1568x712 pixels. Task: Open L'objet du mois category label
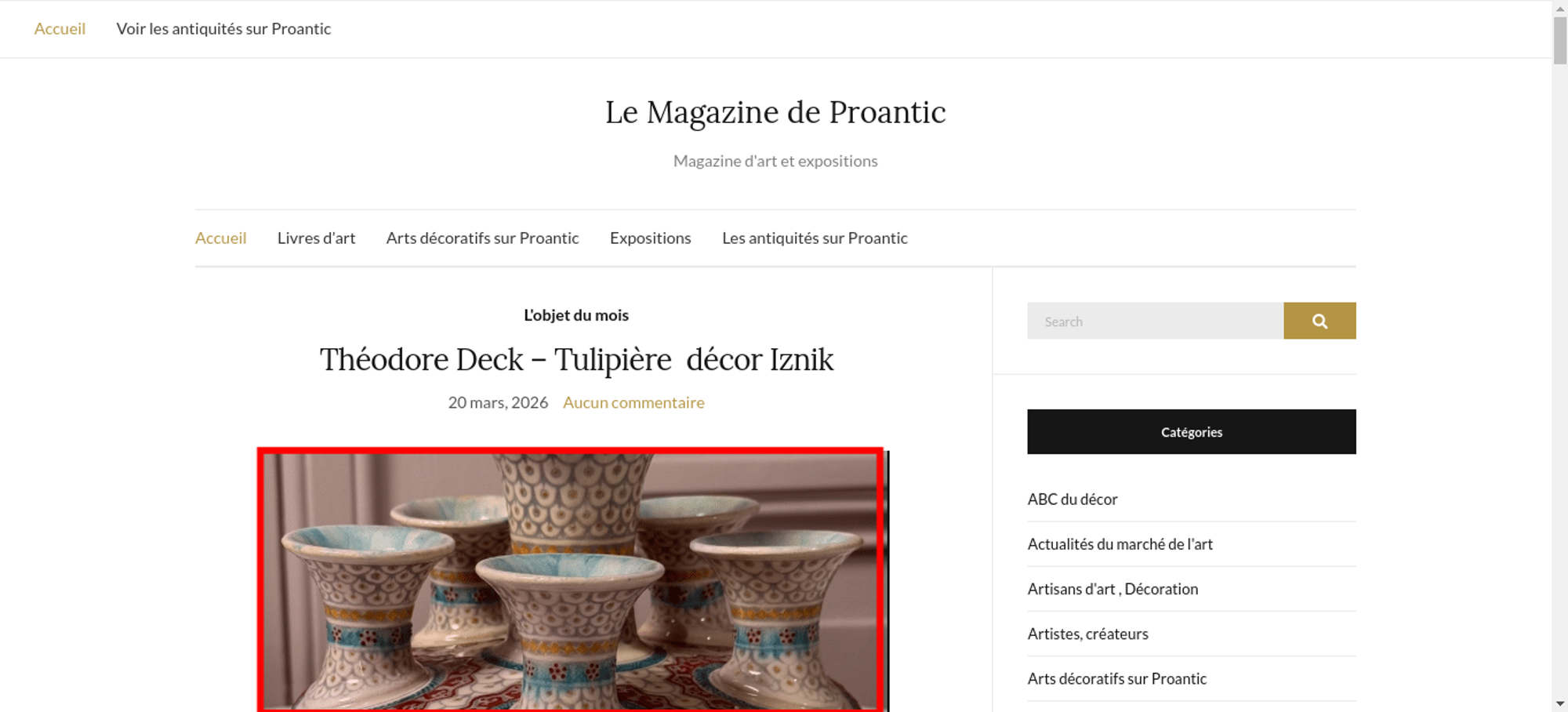[576, 315]
